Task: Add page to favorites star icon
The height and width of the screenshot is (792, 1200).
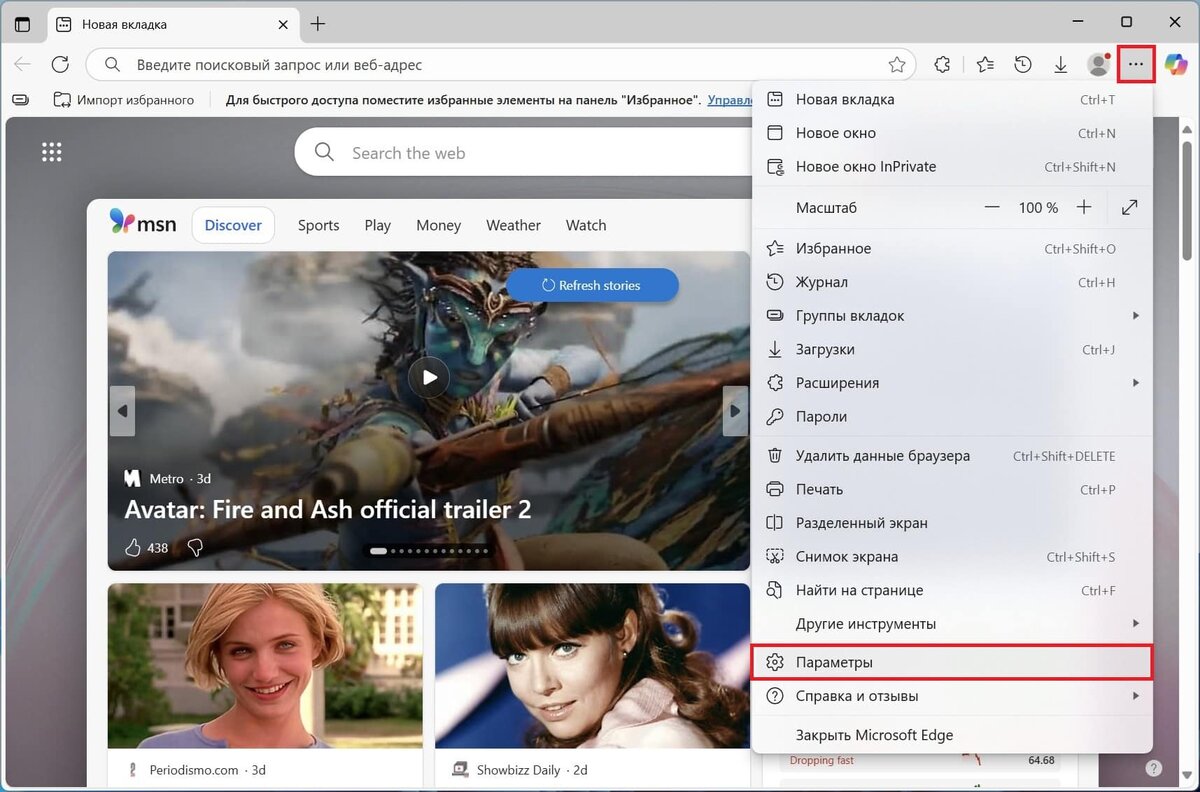Action: 897,65
